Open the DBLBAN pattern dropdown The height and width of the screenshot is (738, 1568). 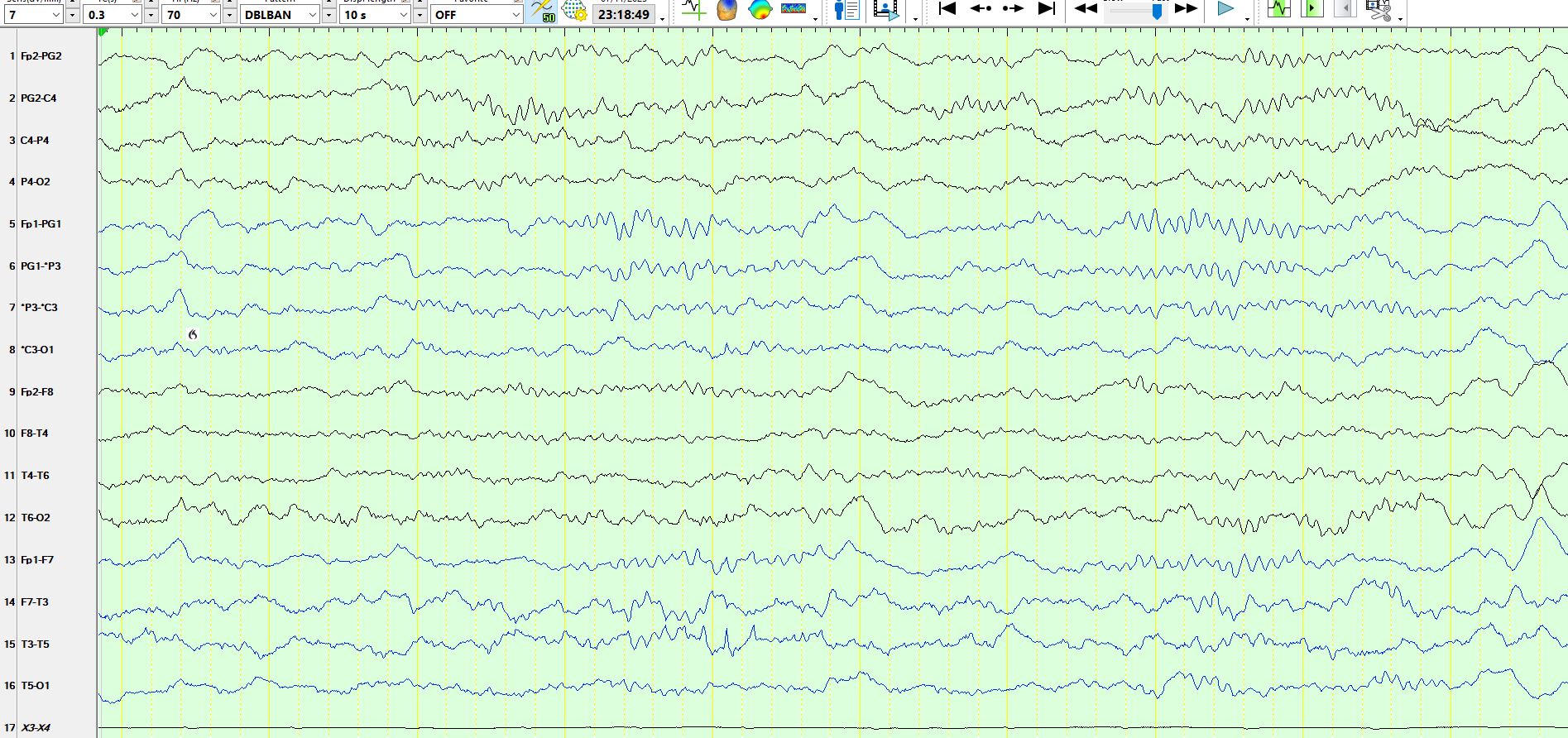[x=281, y=15]
